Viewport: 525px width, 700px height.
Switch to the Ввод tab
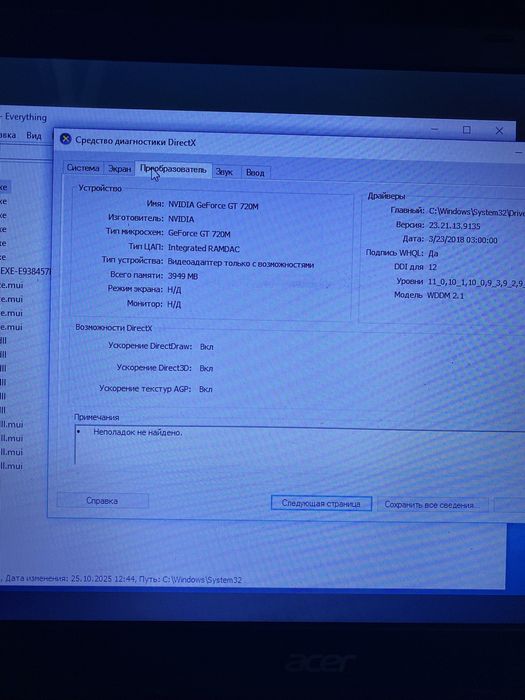tap(255, 172)
